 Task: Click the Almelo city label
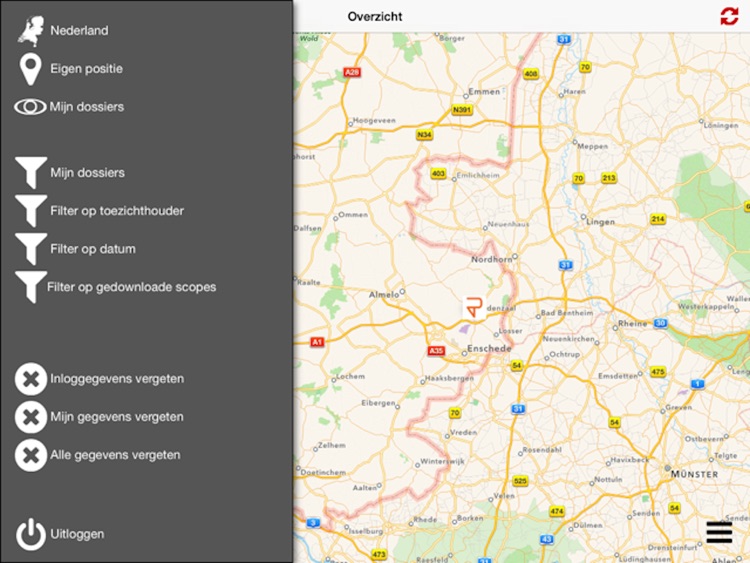(x=384, y=295)
